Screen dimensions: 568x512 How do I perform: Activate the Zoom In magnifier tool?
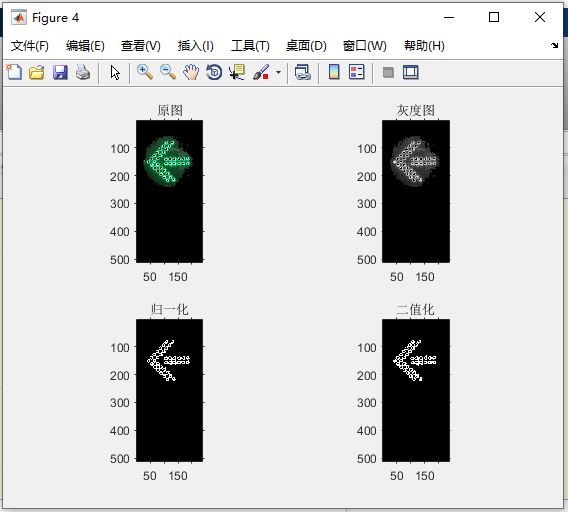coord(145,72)
